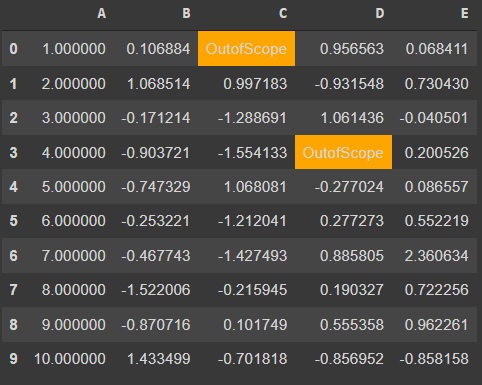Click row index 1
482x385 pixels.
coord(13,83)
